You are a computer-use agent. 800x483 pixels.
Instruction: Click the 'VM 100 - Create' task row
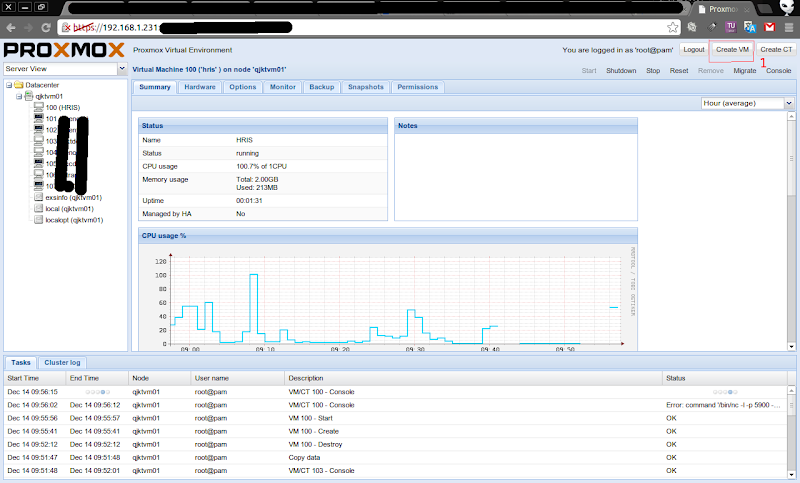[x=396, y=431]
